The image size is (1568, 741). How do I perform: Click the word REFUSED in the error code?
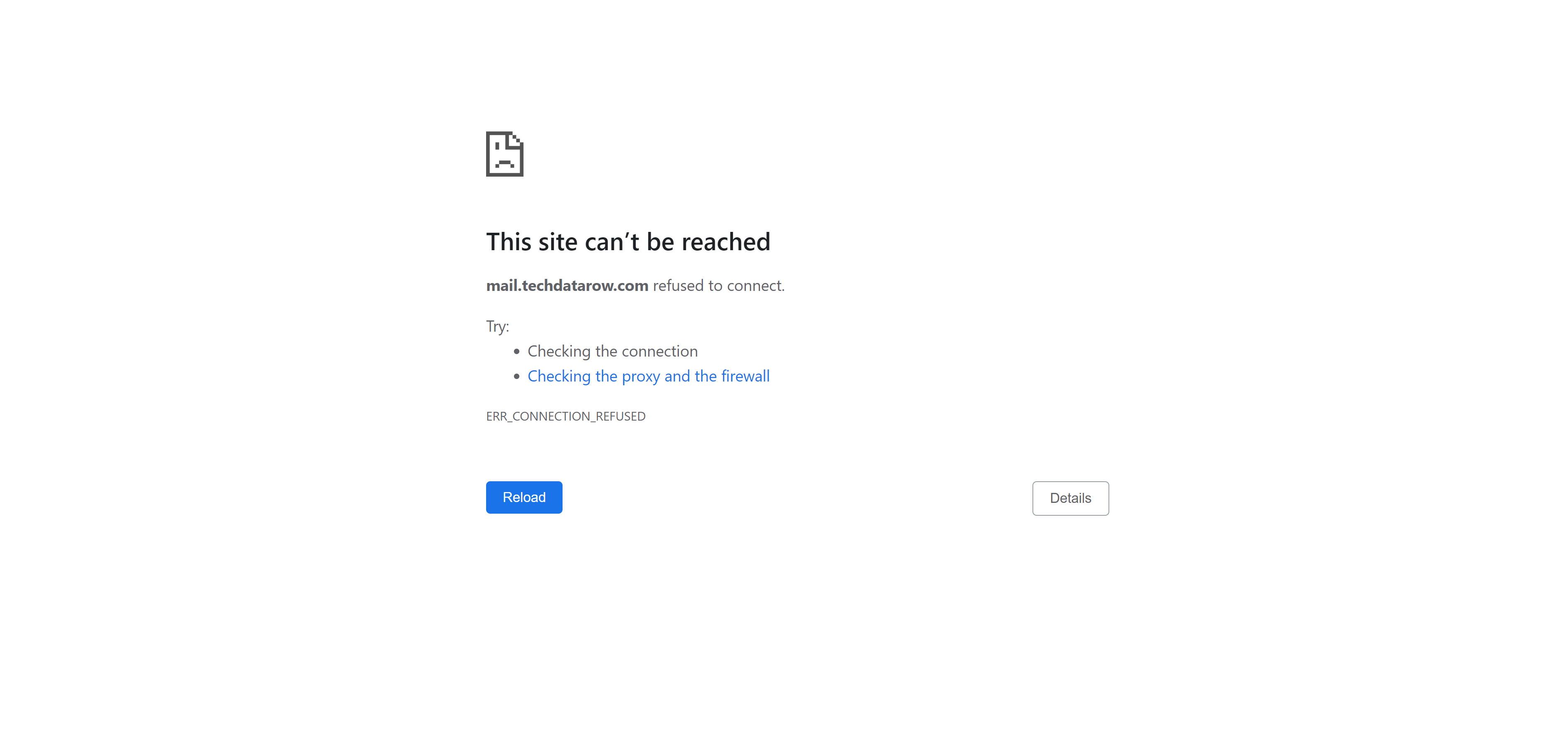tap(620, 416)
